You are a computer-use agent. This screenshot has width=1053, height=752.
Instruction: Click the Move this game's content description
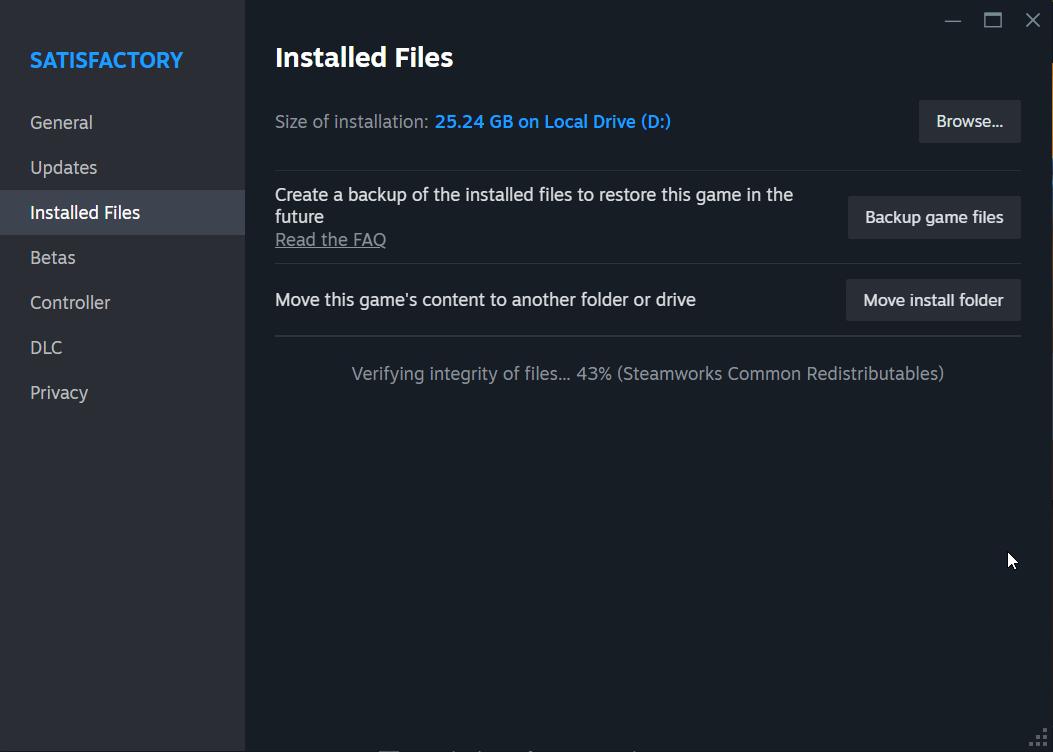tap(485, 300)
